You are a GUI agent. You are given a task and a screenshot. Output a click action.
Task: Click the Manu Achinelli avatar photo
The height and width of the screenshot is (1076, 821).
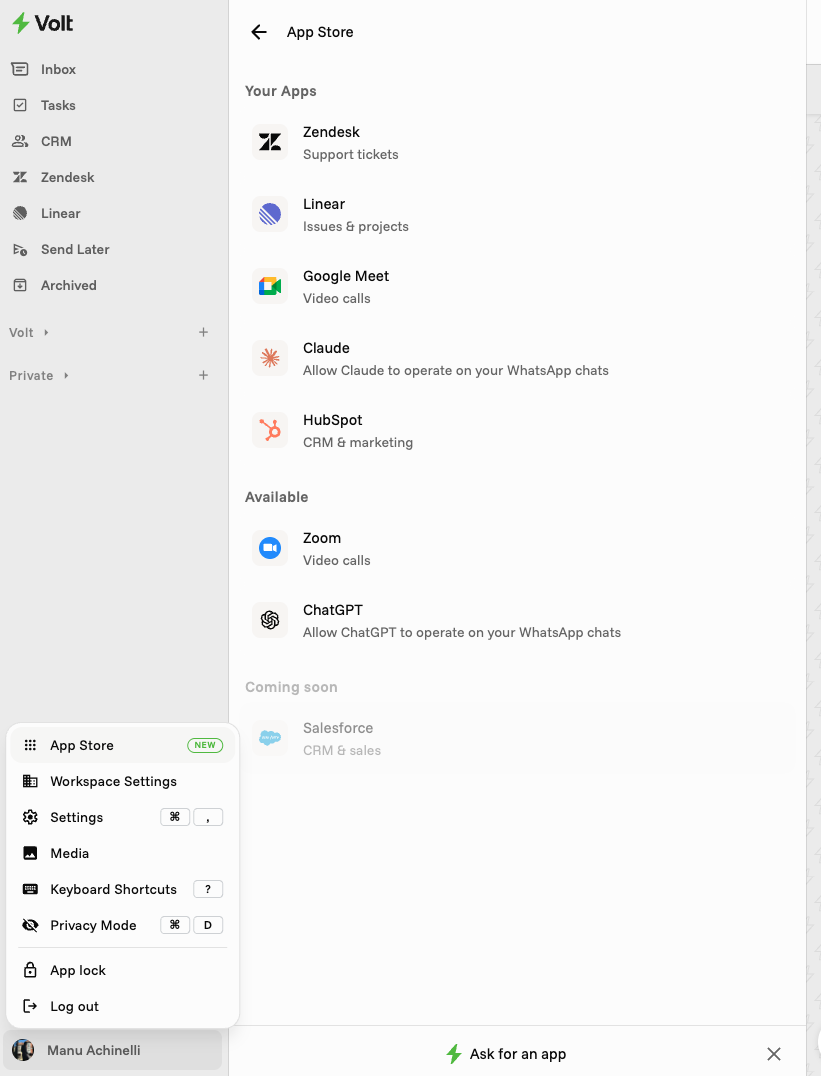(x=23, y=1050)
